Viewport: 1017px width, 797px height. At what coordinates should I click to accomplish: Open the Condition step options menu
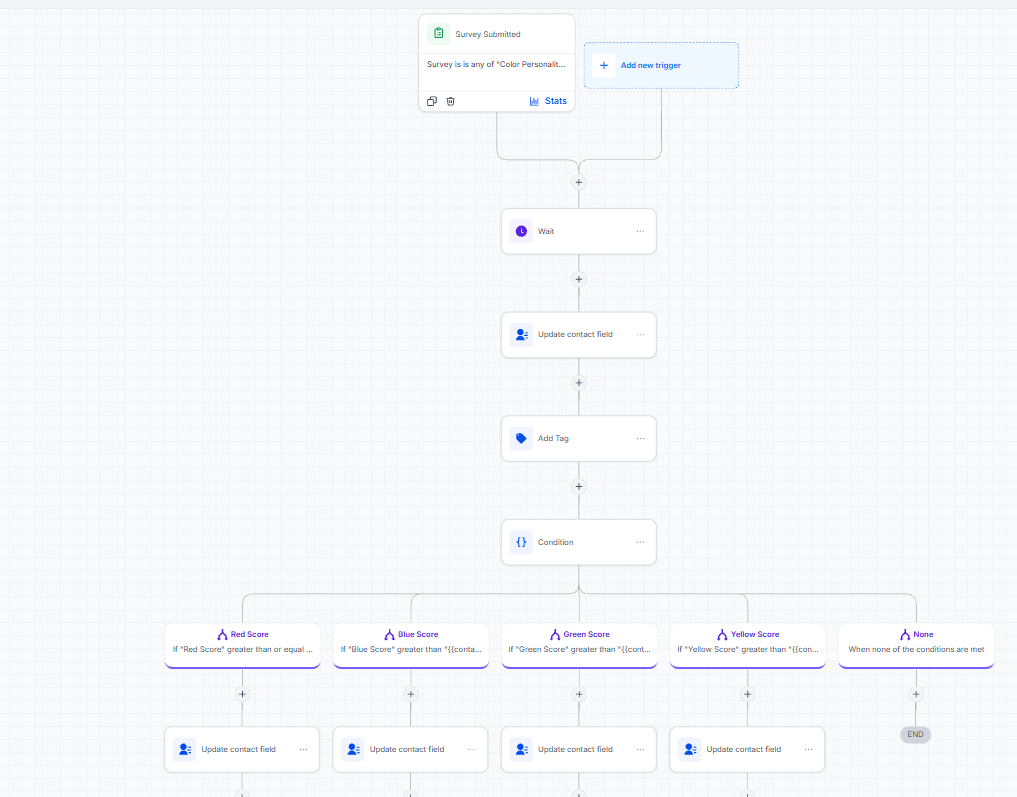click(640, 542)
